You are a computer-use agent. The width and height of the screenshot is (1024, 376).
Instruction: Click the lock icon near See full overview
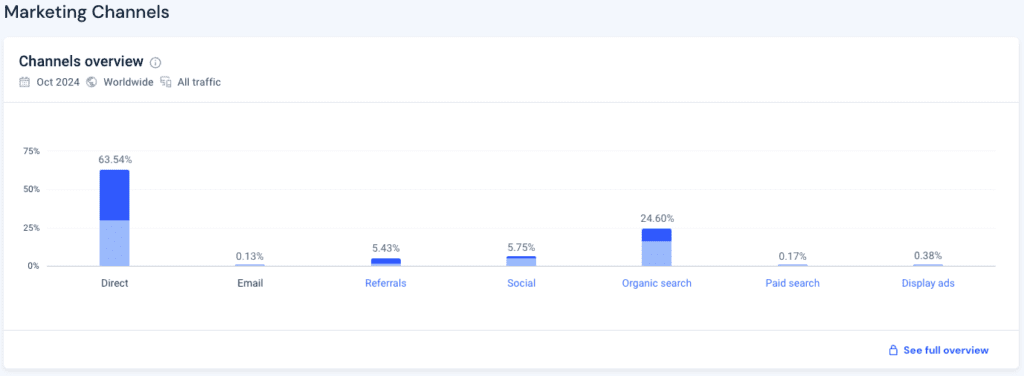click(x=893, y=351)
